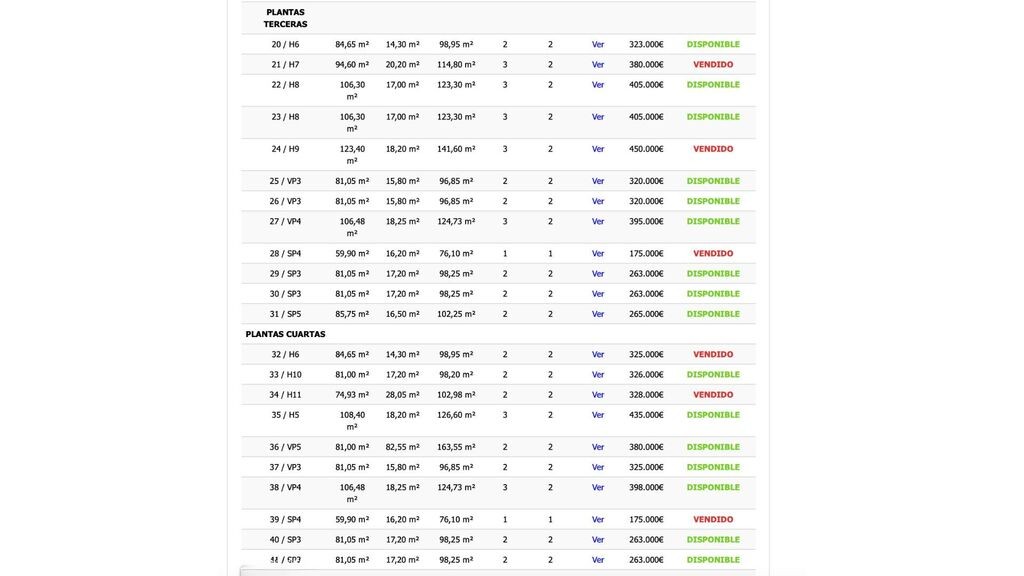Click Ver in the 21 / H7 row
Viewport: 1024px width, 576px height.
[598, 64]
